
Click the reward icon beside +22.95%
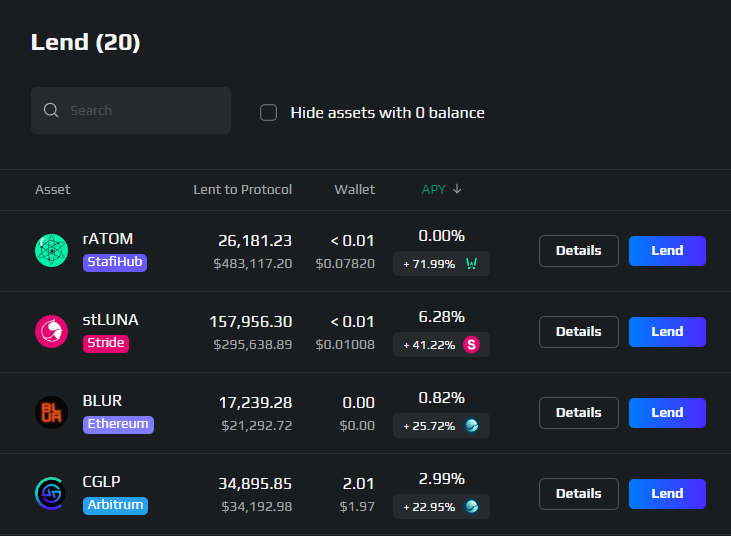(x=471, y=507)
